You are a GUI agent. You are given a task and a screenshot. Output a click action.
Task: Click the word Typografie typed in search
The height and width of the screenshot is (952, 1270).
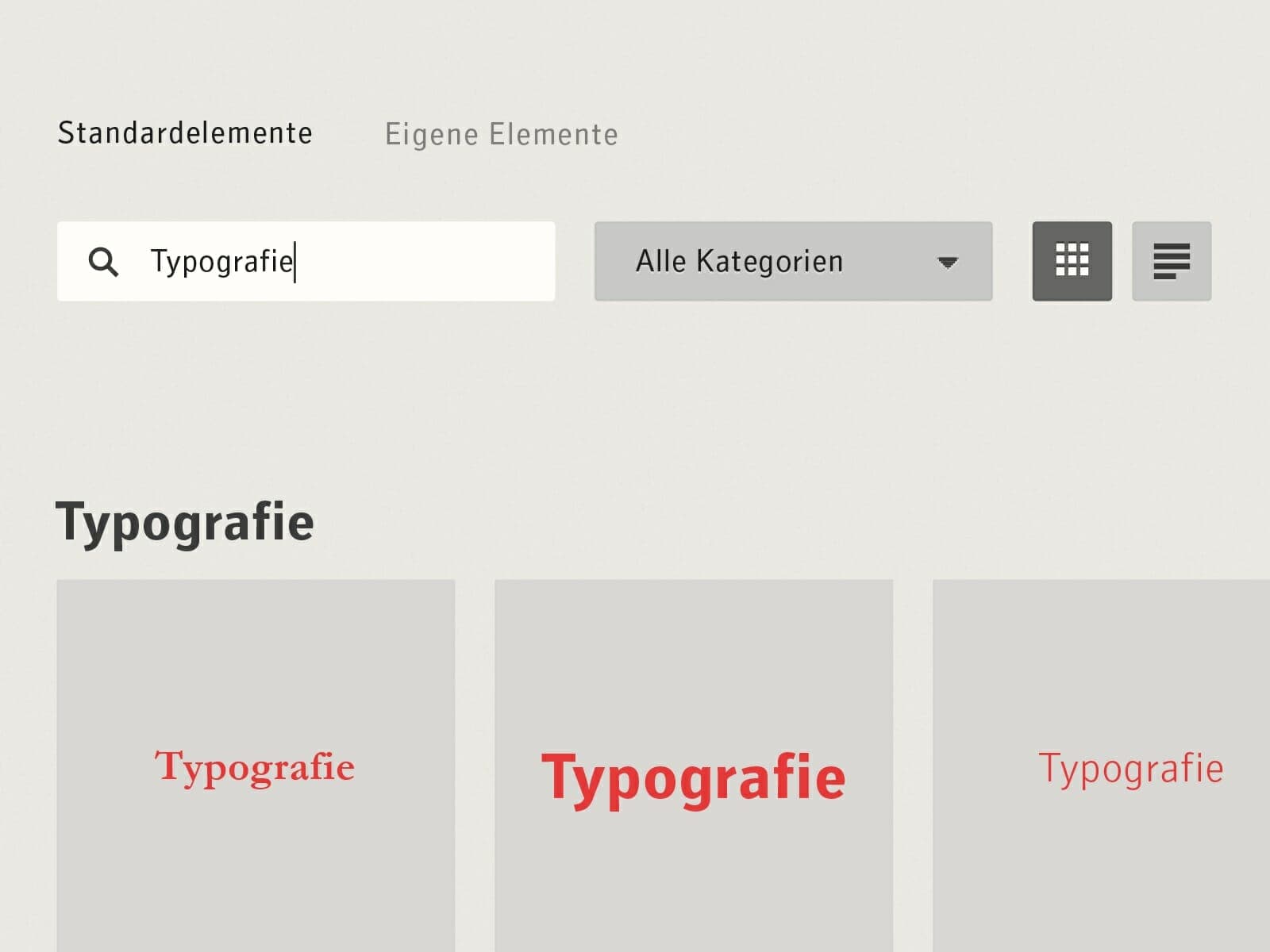click(x=221, y=261)
